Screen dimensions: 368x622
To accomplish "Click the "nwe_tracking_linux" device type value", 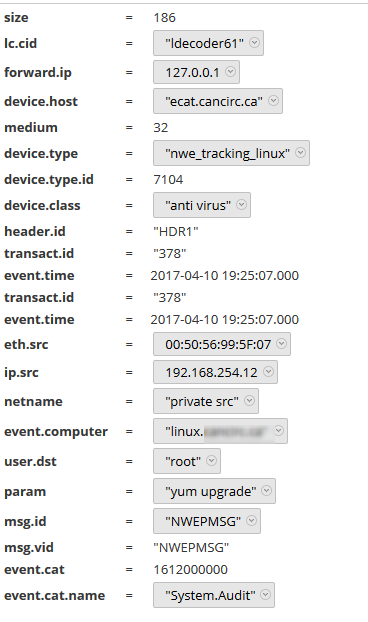I will point(227,153).
